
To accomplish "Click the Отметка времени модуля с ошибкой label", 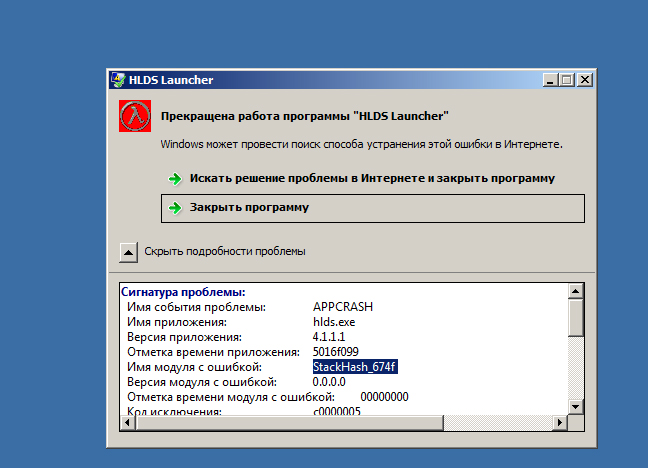I will pyautogui.click(x=231, y=397).
